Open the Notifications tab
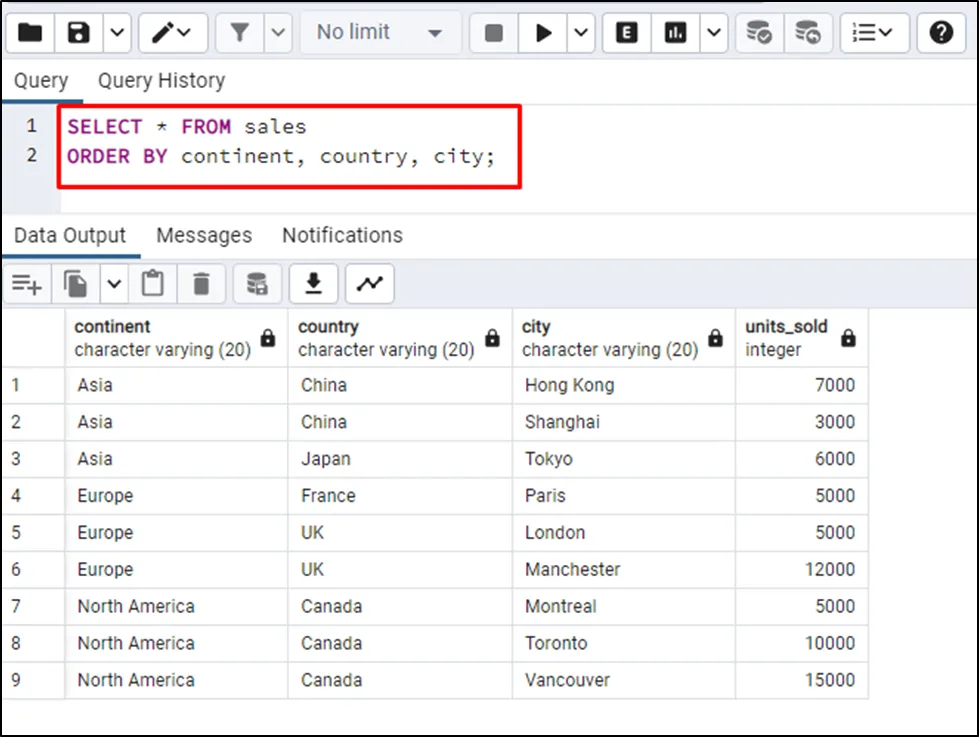This screenshot has height=737, width=979. [x=342, y=235]
